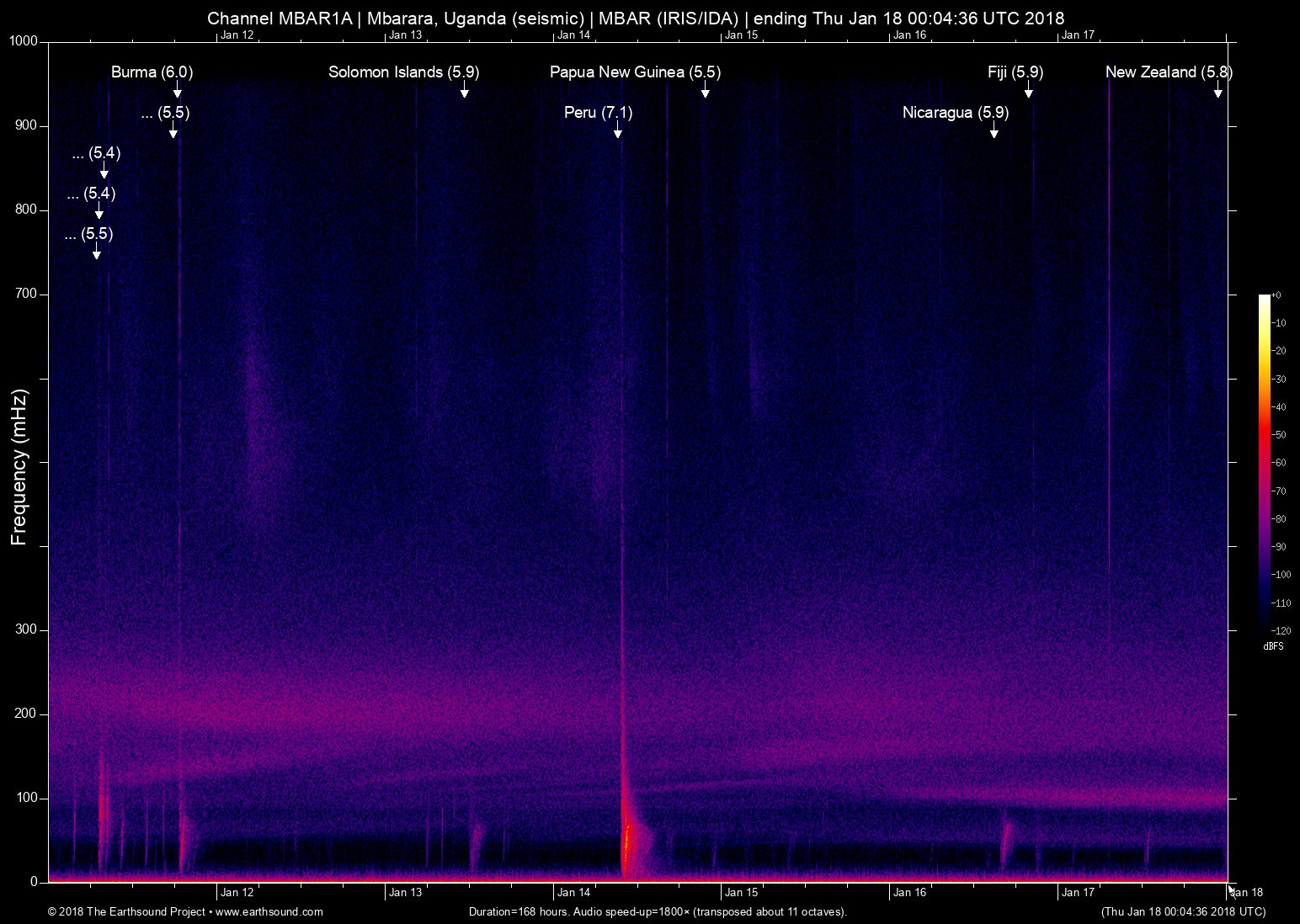
Task: Click the Jan 18 bottom axis date label
Action: pos(1246,893)
